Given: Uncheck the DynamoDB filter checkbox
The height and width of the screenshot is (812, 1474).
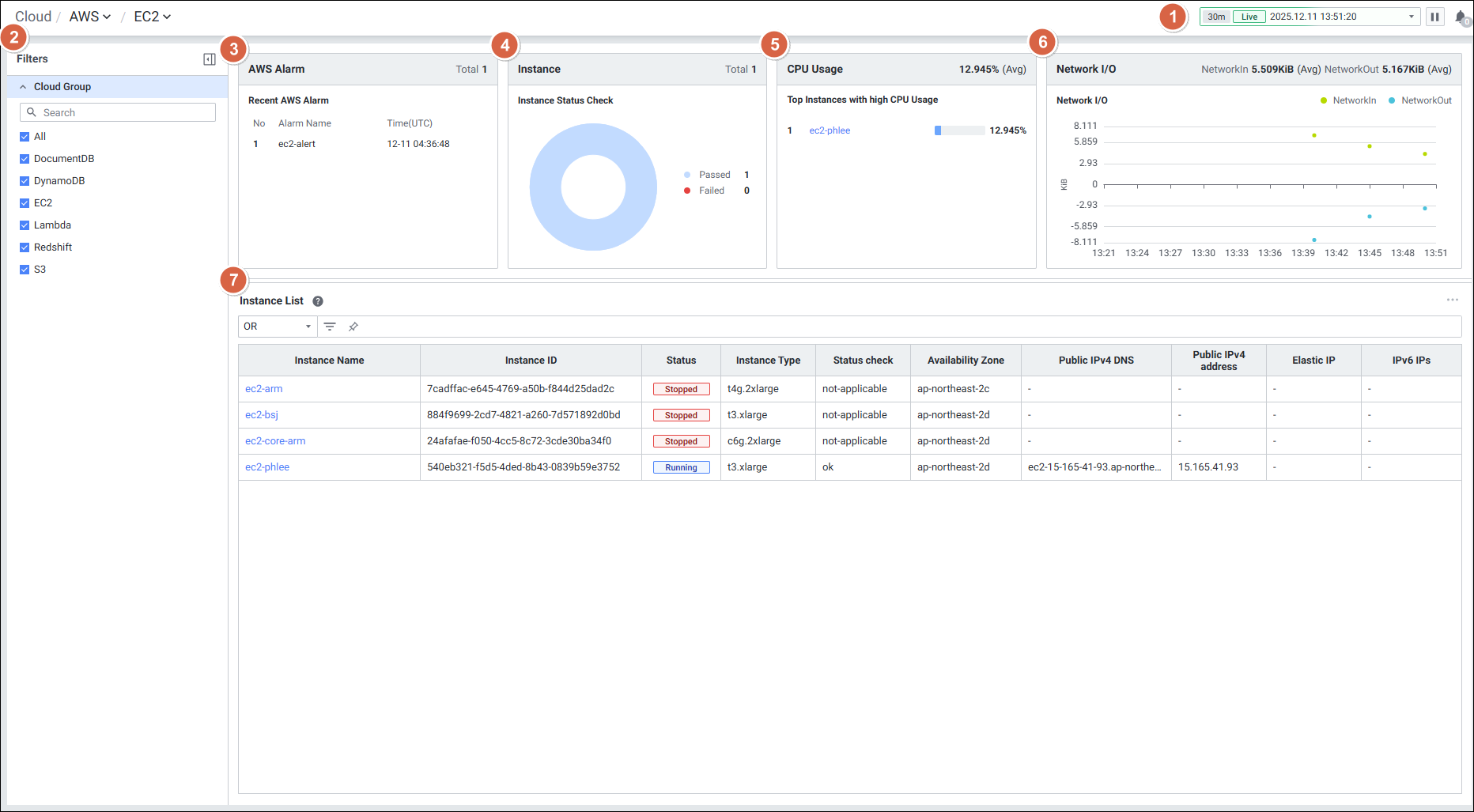Looking at the screenshot, I should 25,181.
